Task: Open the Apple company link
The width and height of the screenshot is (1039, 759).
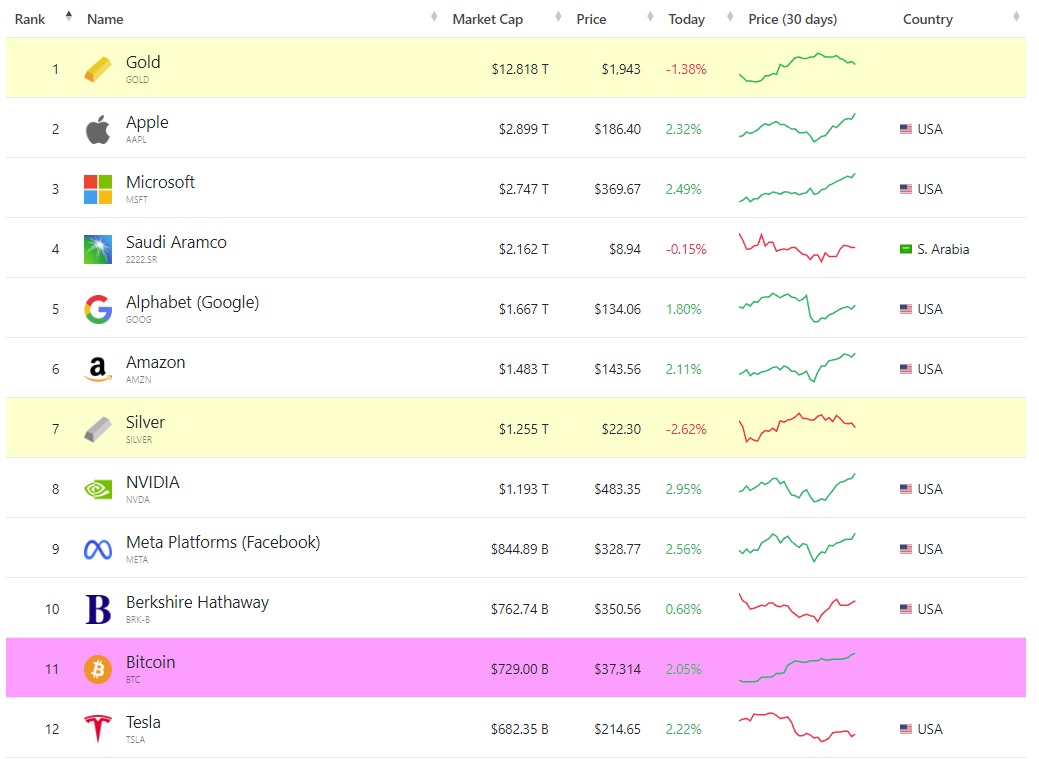Action: pos(147,123)
